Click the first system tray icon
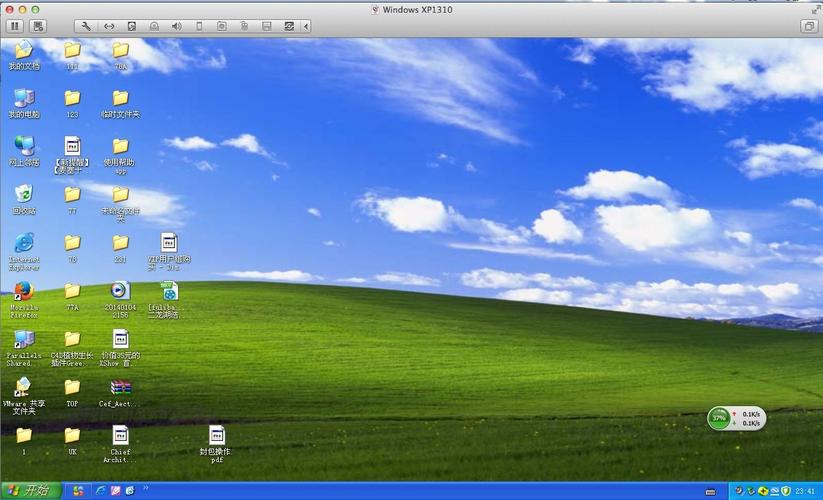 [x=739, y=491]
